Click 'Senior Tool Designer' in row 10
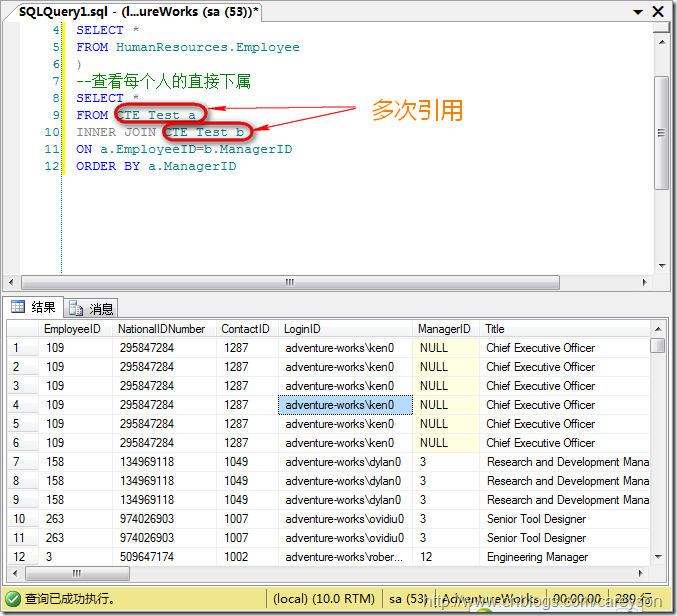Image resolution: width=677 pixels, height=616 pixels. pos(537,519)
